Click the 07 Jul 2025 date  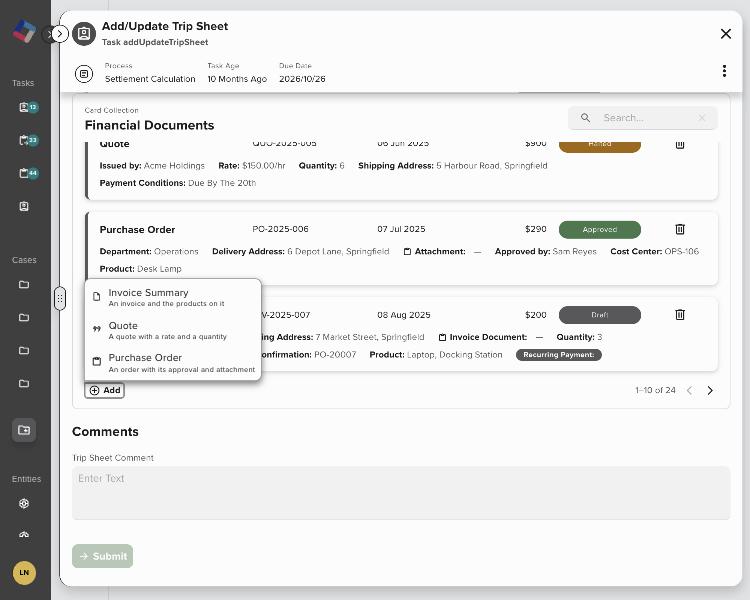[x=401, y=229]
